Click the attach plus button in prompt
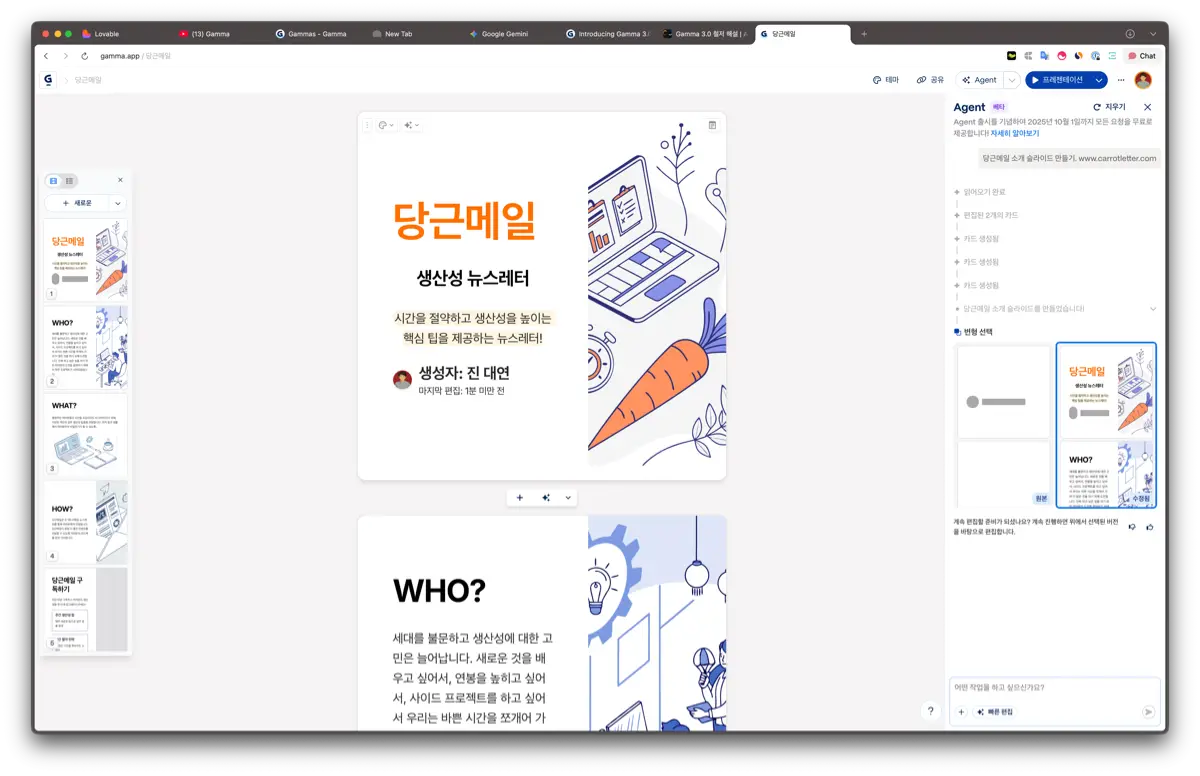Screen dimensions: 1200x776 [960, 711]
